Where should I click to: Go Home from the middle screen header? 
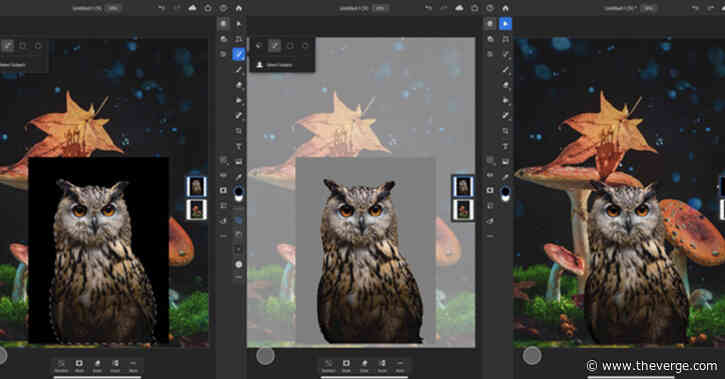[x=239, y=8]
